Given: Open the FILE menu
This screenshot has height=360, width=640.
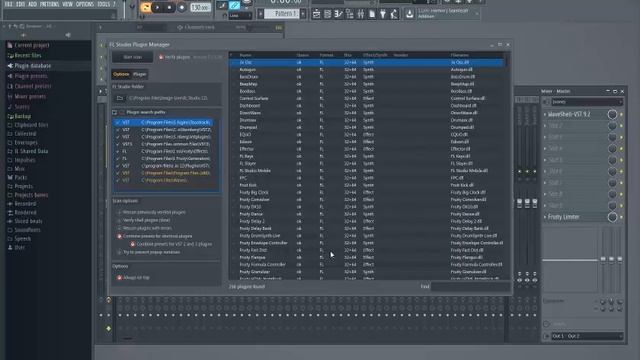Looking at the screenshot, I should coord(8,4).
